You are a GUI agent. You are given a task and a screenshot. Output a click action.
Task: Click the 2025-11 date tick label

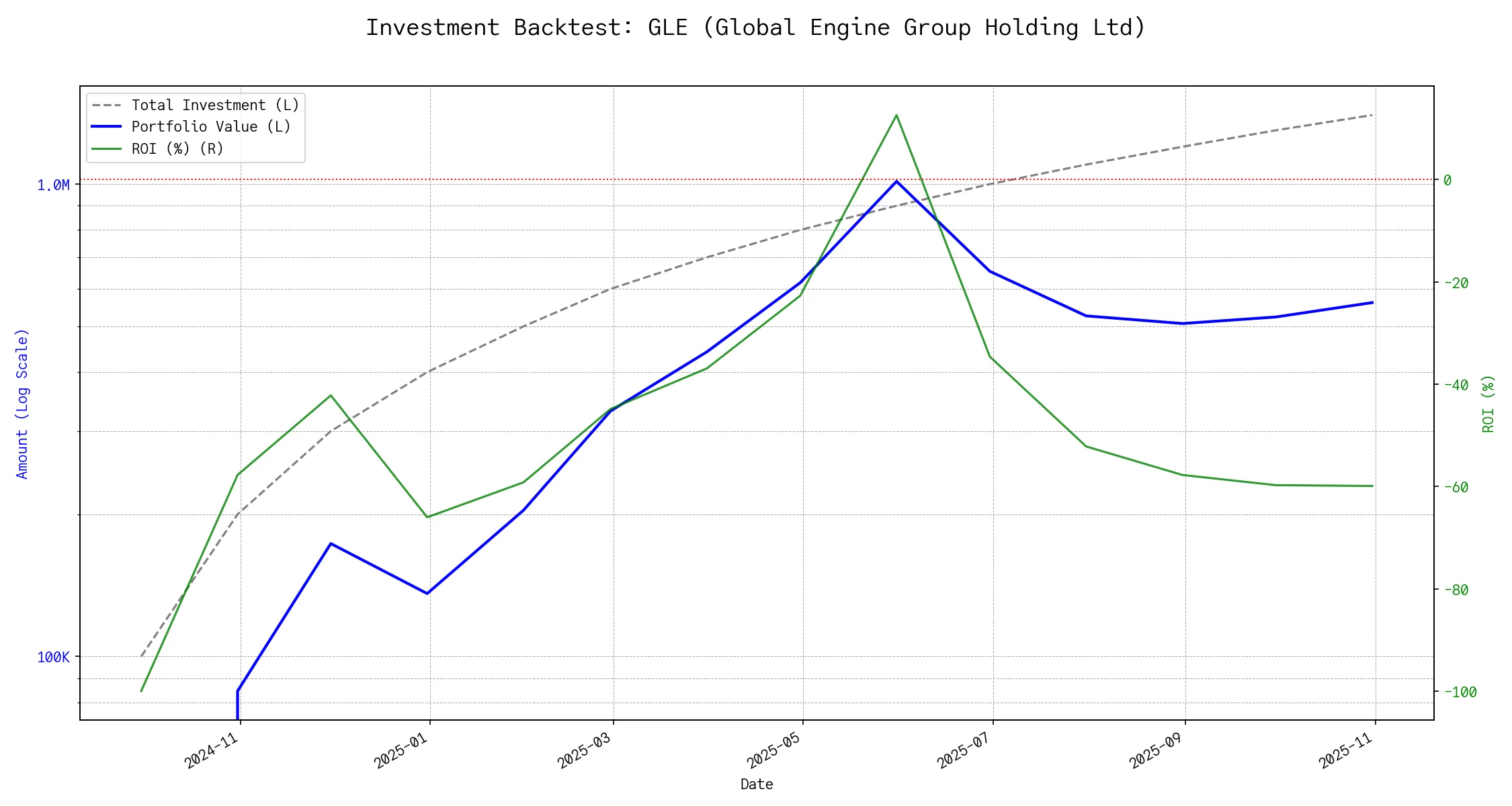pyautogui.click(x=1346, y=750)
